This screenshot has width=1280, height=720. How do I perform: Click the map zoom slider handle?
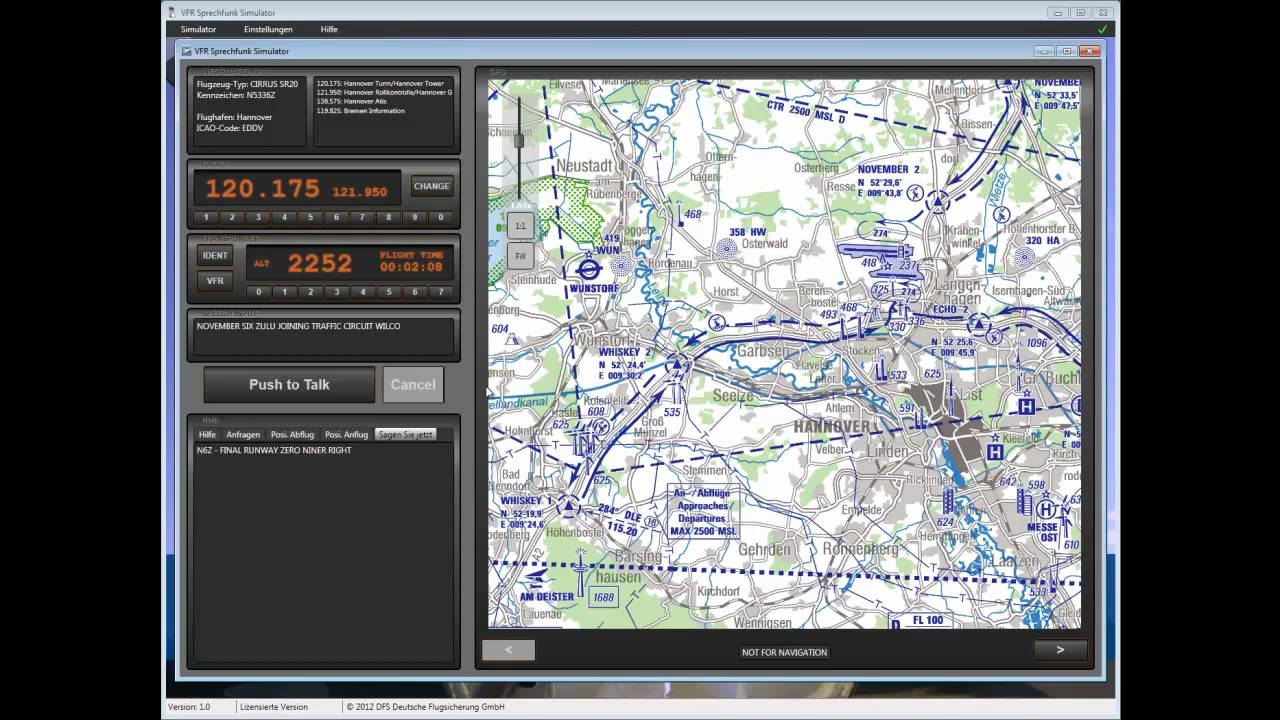tap(519, 141)
